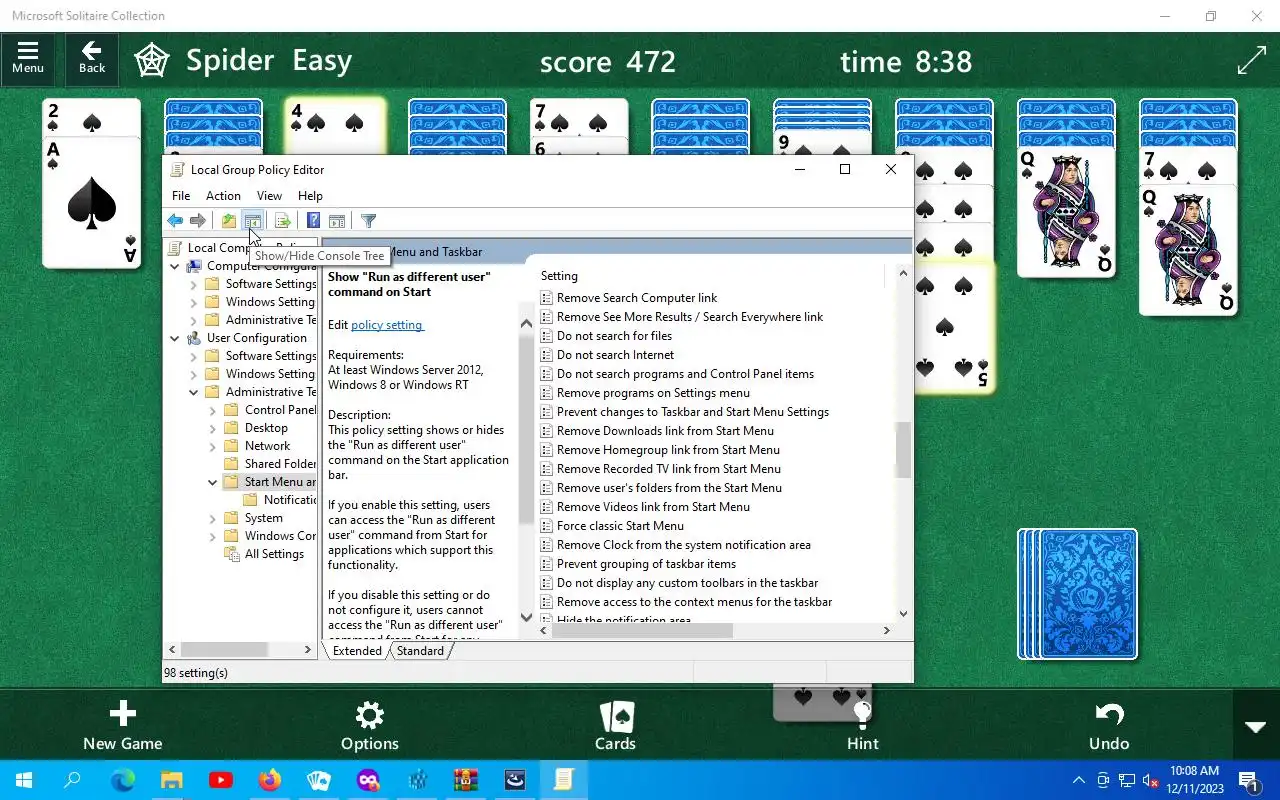Expand the Network tree node
Viewport: 1280px width, 800px height.
(213, 446)
